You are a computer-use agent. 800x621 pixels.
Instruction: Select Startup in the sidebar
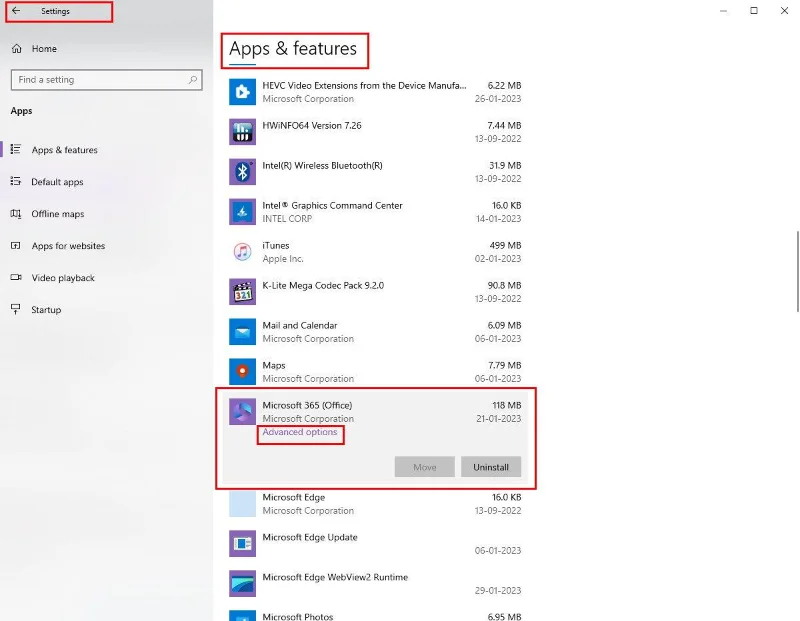[46, 310]
